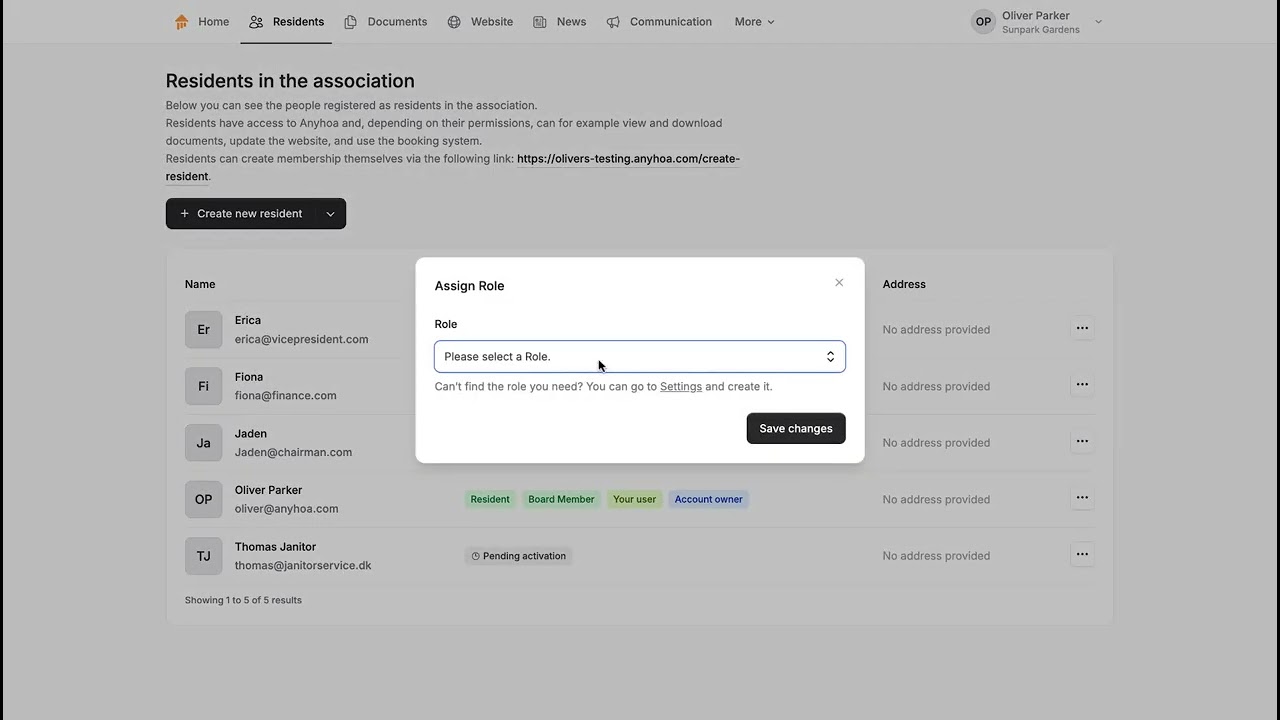The height and width of the screenshot is (720, 1280).
Task: Open the actions menu for Erica
Action: 1082,328
